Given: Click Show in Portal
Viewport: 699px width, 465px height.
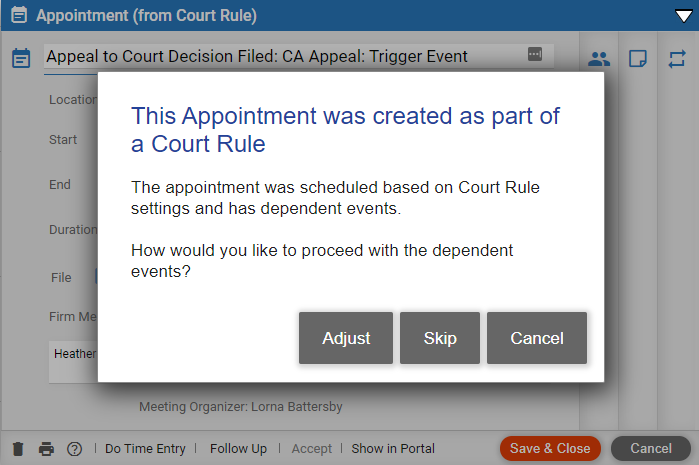Looking at the screenshot, I should pos(393,449).
